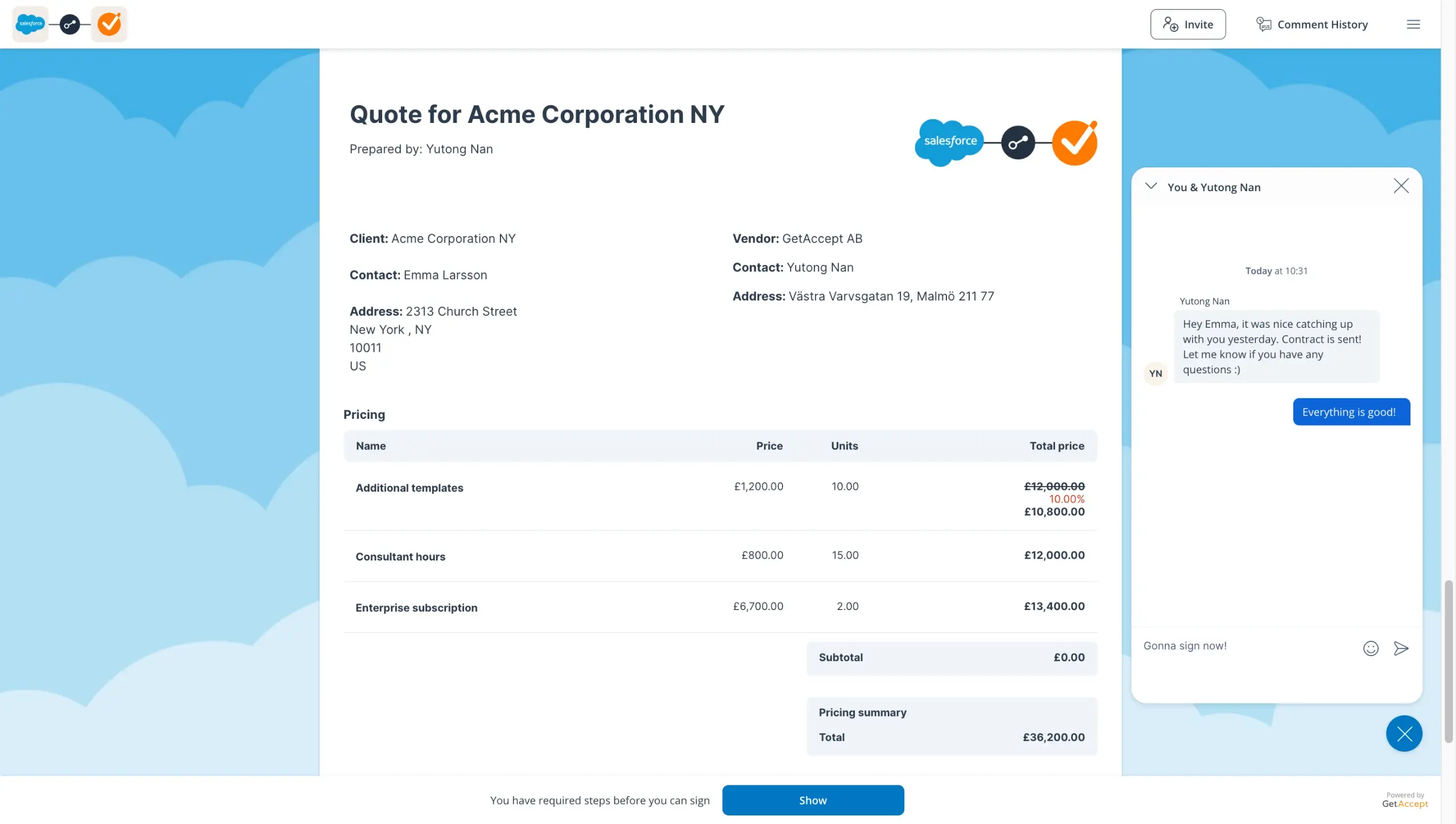Click the dark connector icon in header

click(70, 24)
